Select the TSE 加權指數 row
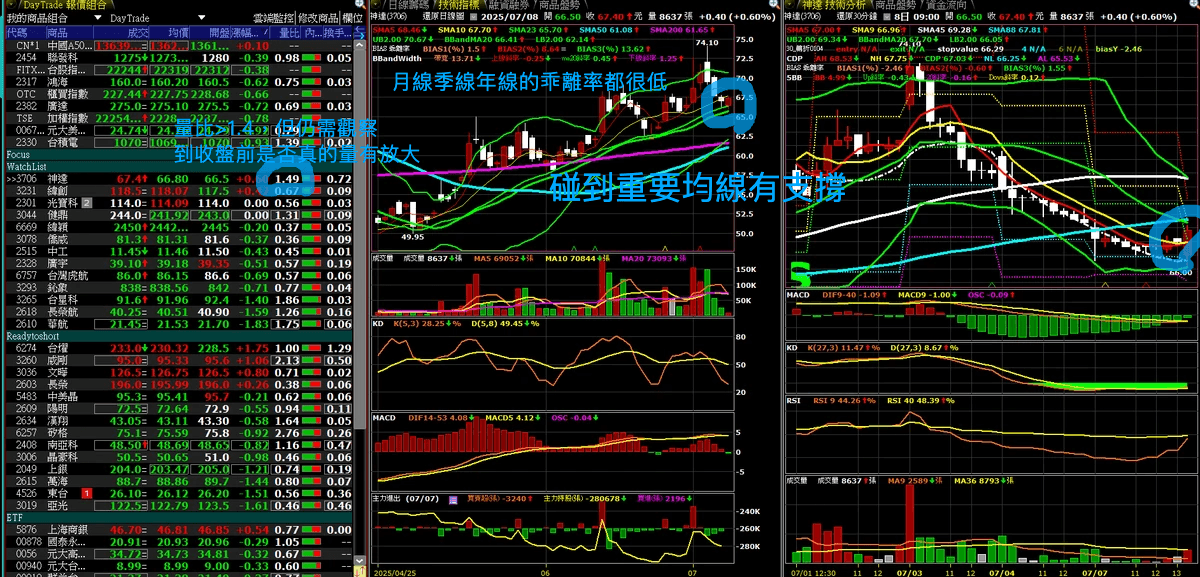 point(179,118)
